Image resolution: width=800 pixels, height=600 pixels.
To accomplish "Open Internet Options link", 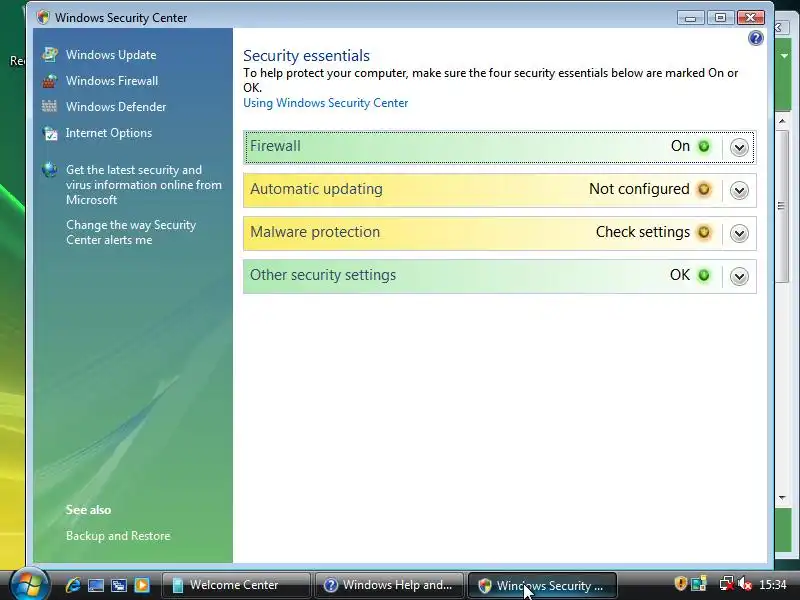I will (109, 133).
